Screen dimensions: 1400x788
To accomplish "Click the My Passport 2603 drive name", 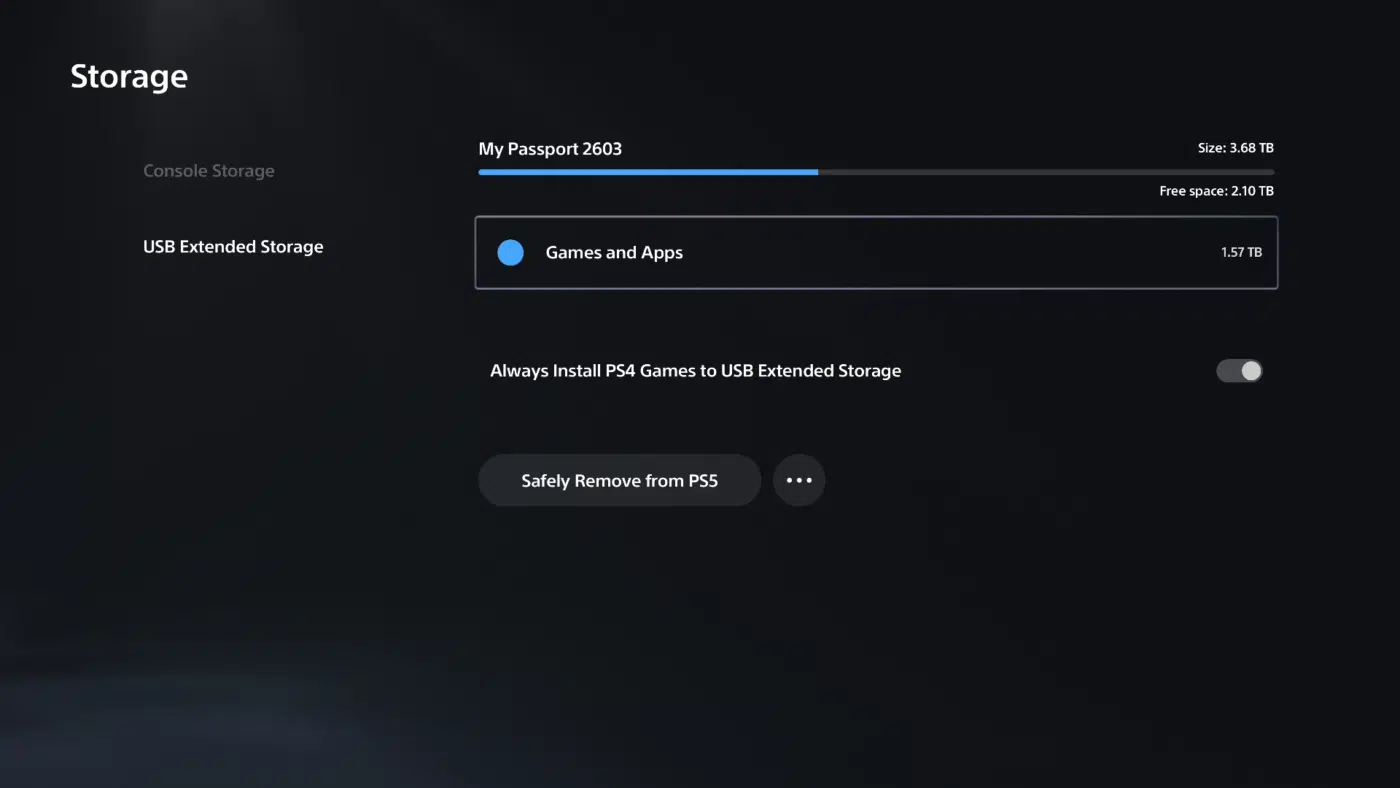I will (x=550, y=148).
